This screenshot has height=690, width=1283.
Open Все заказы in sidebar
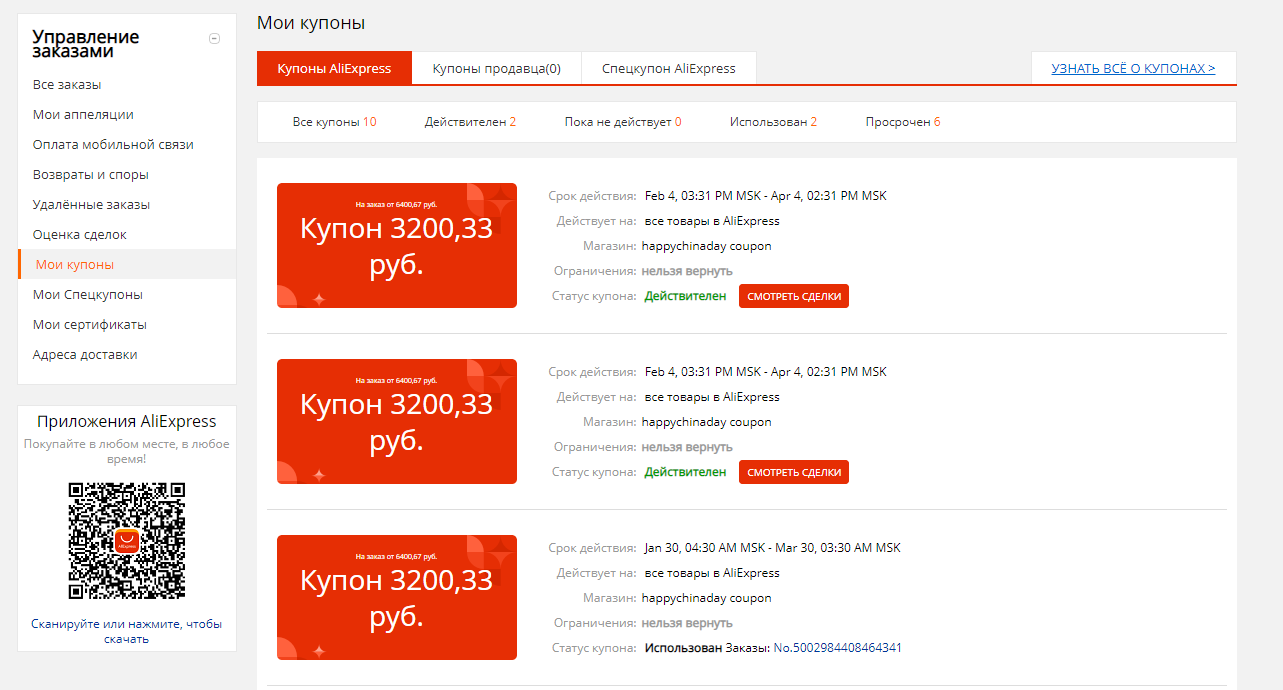pyautogui.click(x=67, y=85)
